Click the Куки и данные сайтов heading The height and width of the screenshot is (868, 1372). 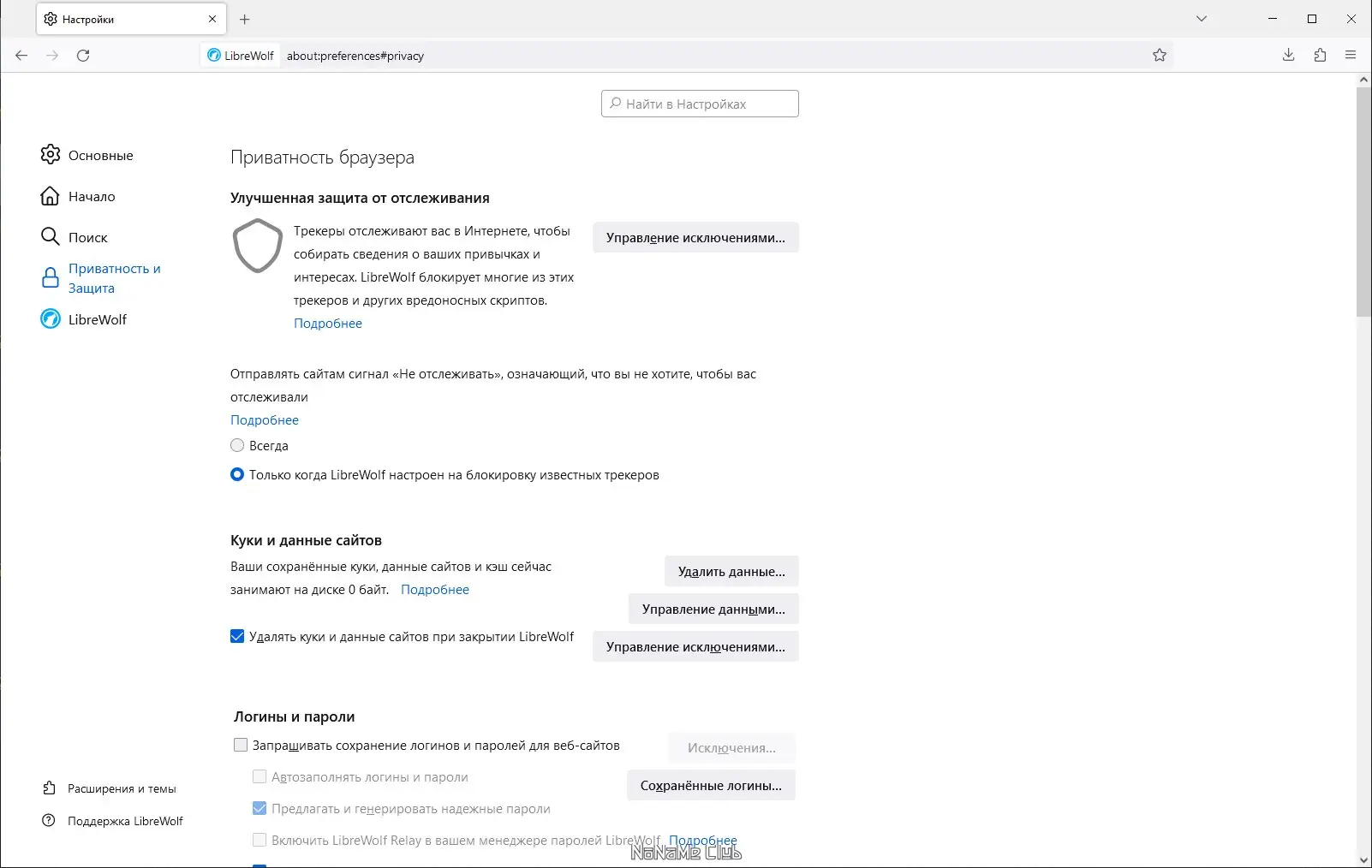[x=306, y=540]
